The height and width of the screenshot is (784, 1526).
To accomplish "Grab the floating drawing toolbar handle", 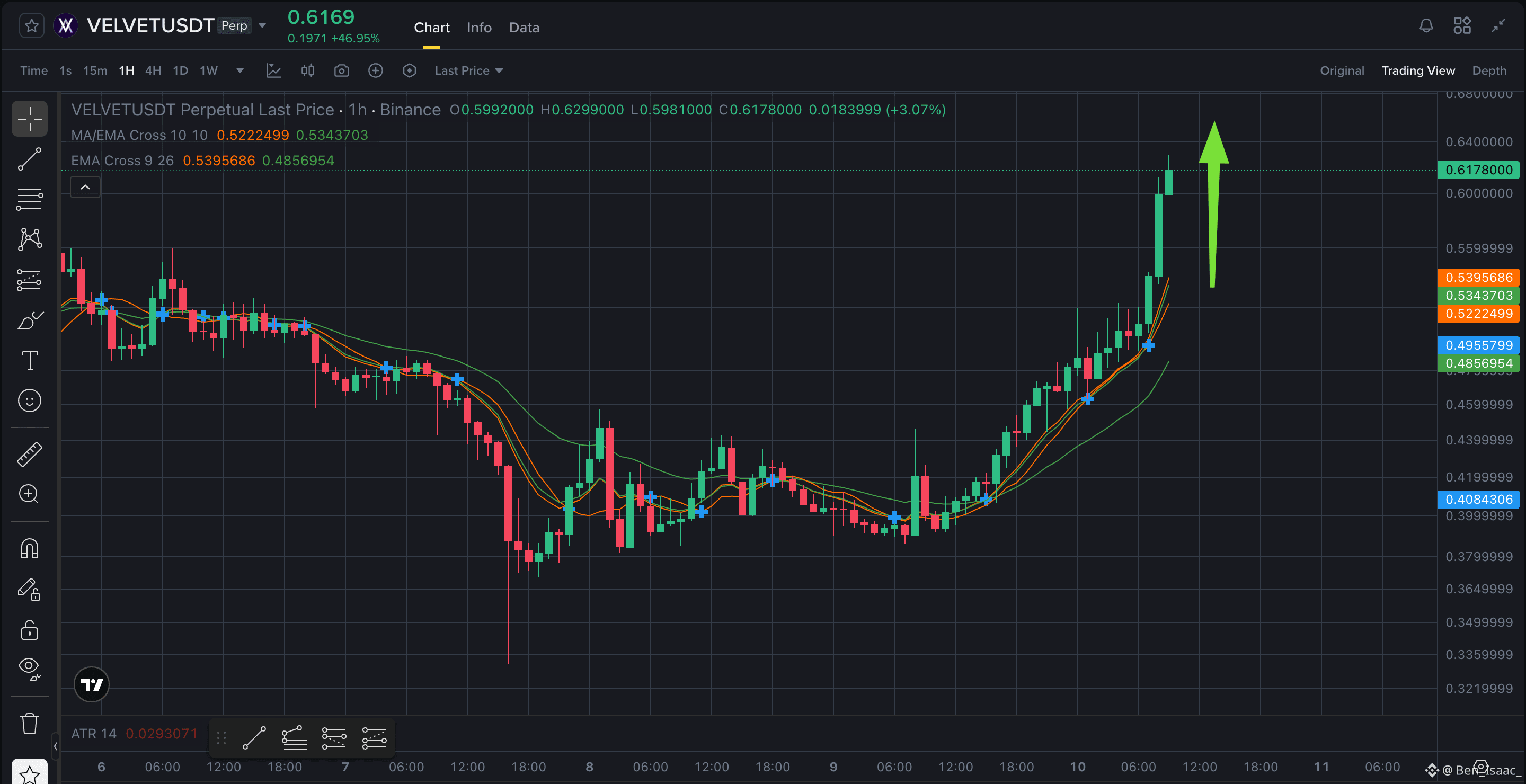I will (x=221, y=738).
